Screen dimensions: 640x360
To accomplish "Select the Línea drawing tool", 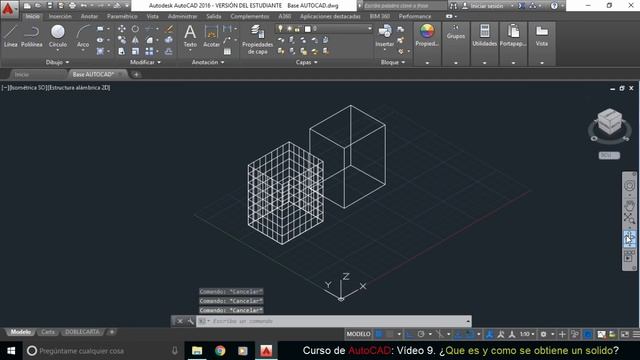I will click(x=11, y=36).
